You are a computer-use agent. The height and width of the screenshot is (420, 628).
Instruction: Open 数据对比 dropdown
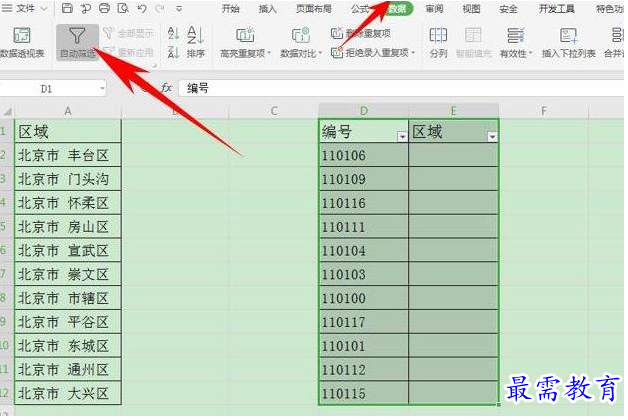pos(301,42)
